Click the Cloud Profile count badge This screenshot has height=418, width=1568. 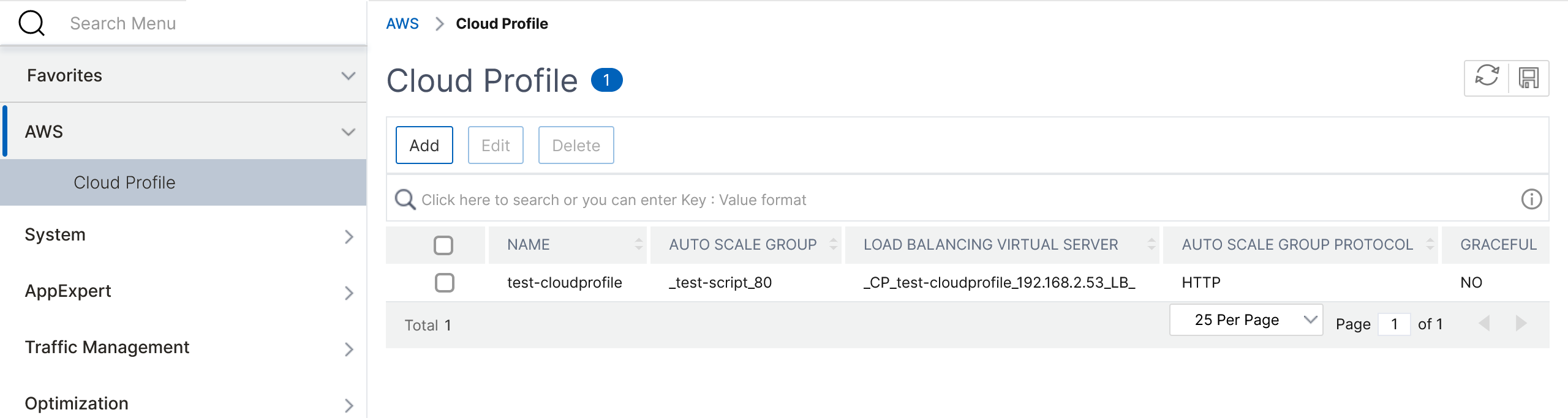tap(606, 80)
